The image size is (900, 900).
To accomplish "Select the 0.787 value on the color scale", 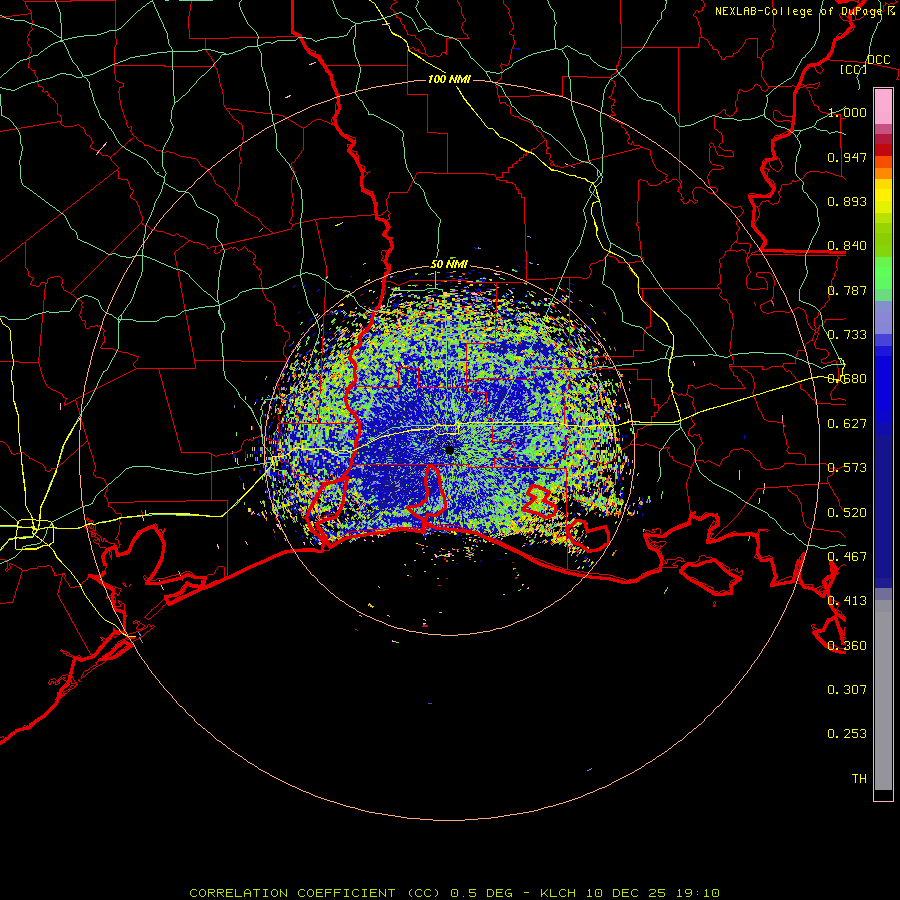I will tap(847, 290).
